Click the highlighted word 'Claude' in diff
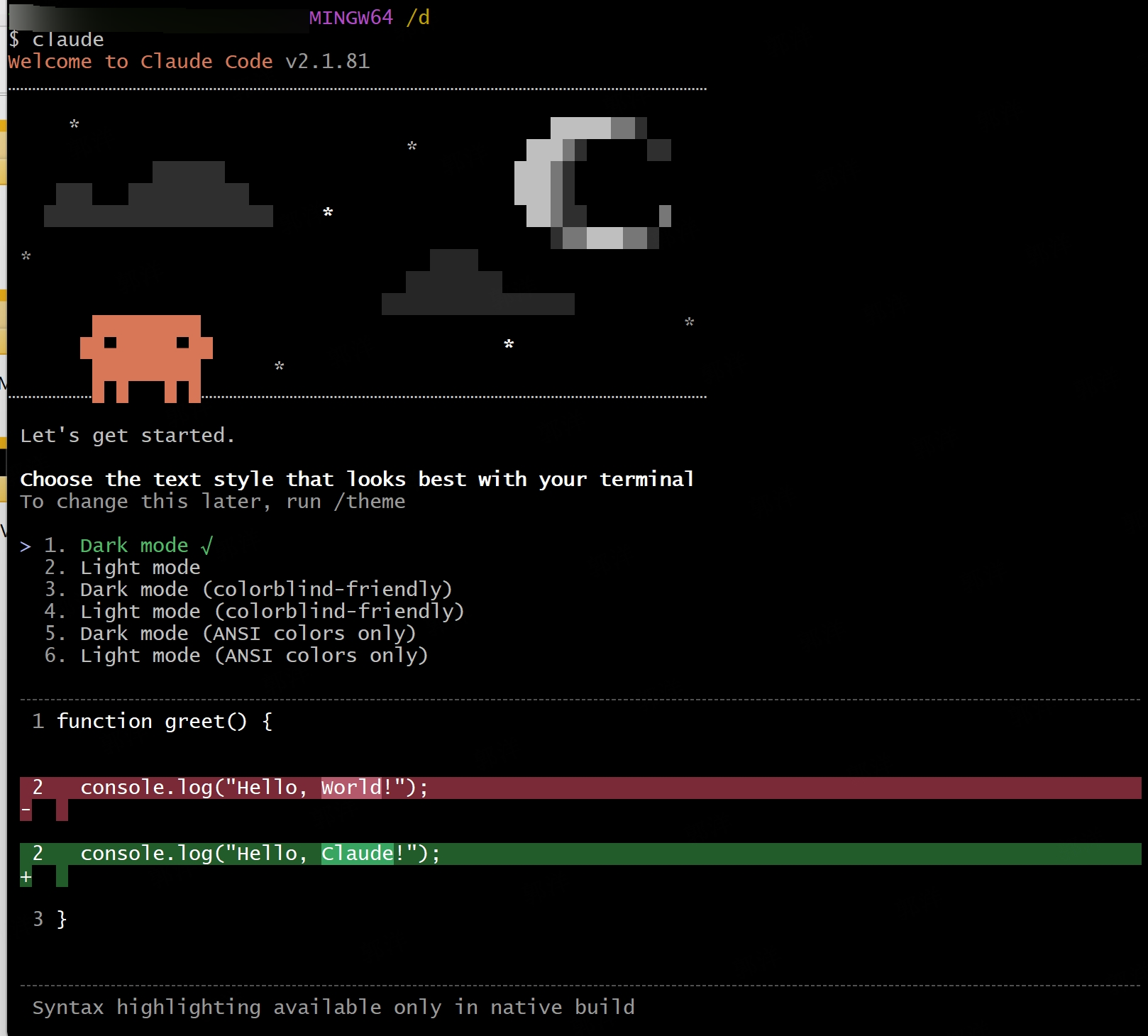The height and width of the screenshot is (1036, 1148). 357,854
